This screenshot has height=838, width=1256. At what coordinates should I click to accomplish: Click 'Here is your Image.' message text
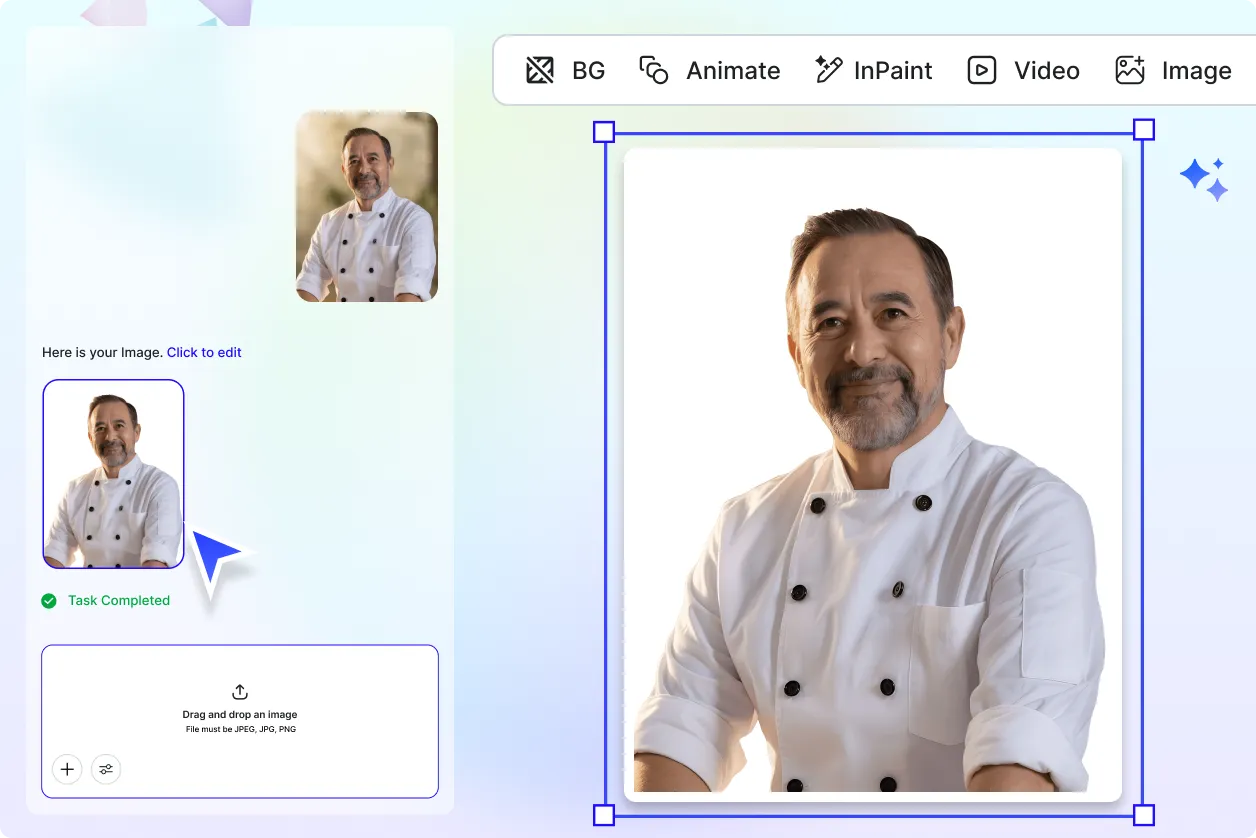[102, 352]
